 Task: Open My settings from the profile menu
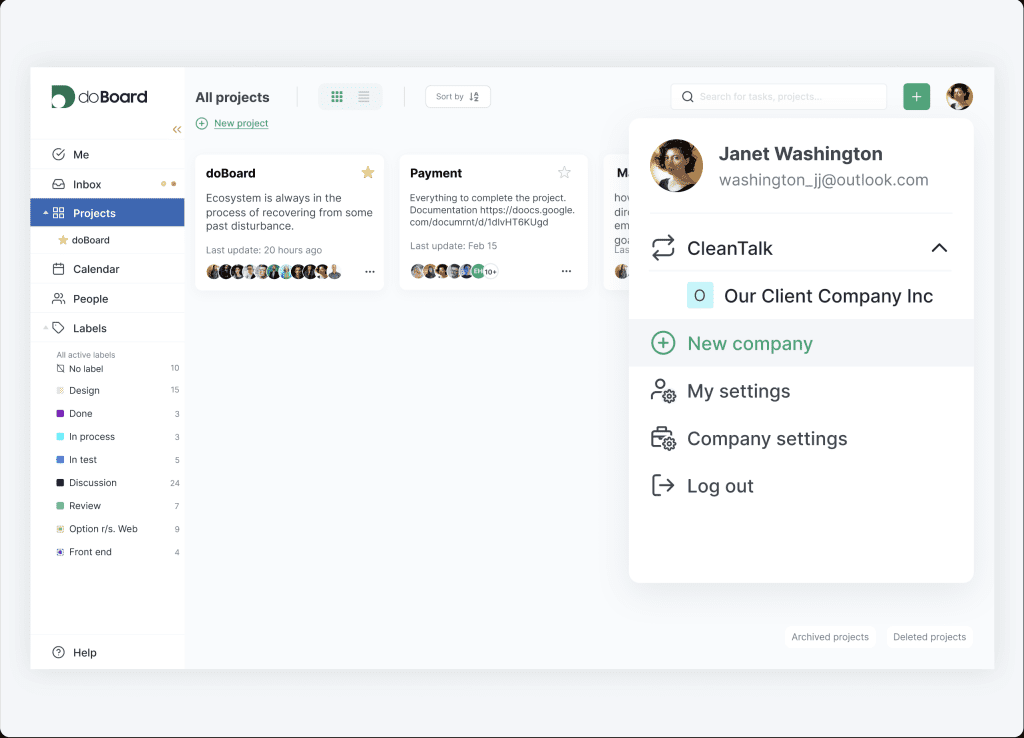[x=737, y=391]
